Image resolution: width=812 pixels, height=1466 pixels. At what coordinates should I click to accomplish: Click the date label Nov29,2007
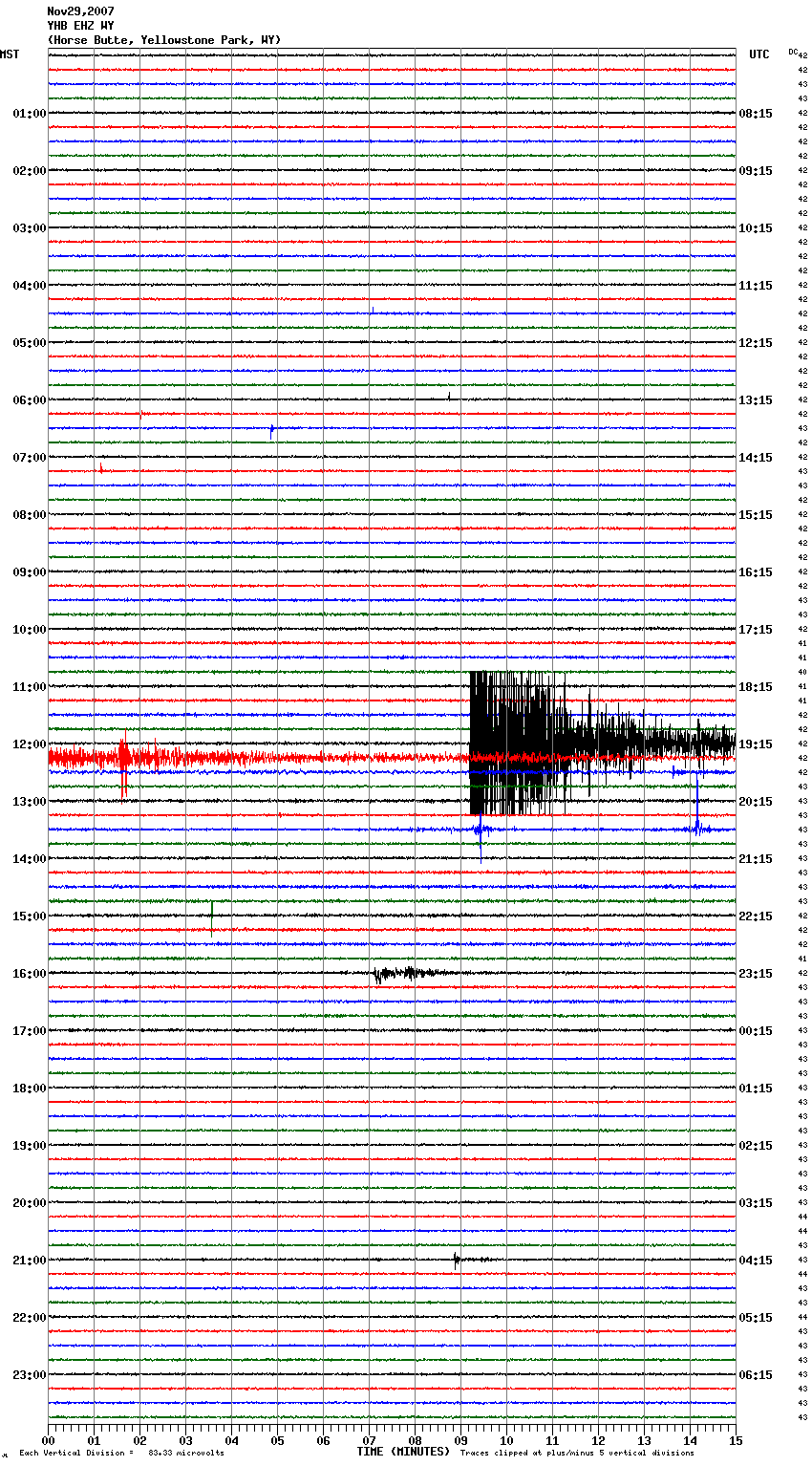[x=80, y=11]
